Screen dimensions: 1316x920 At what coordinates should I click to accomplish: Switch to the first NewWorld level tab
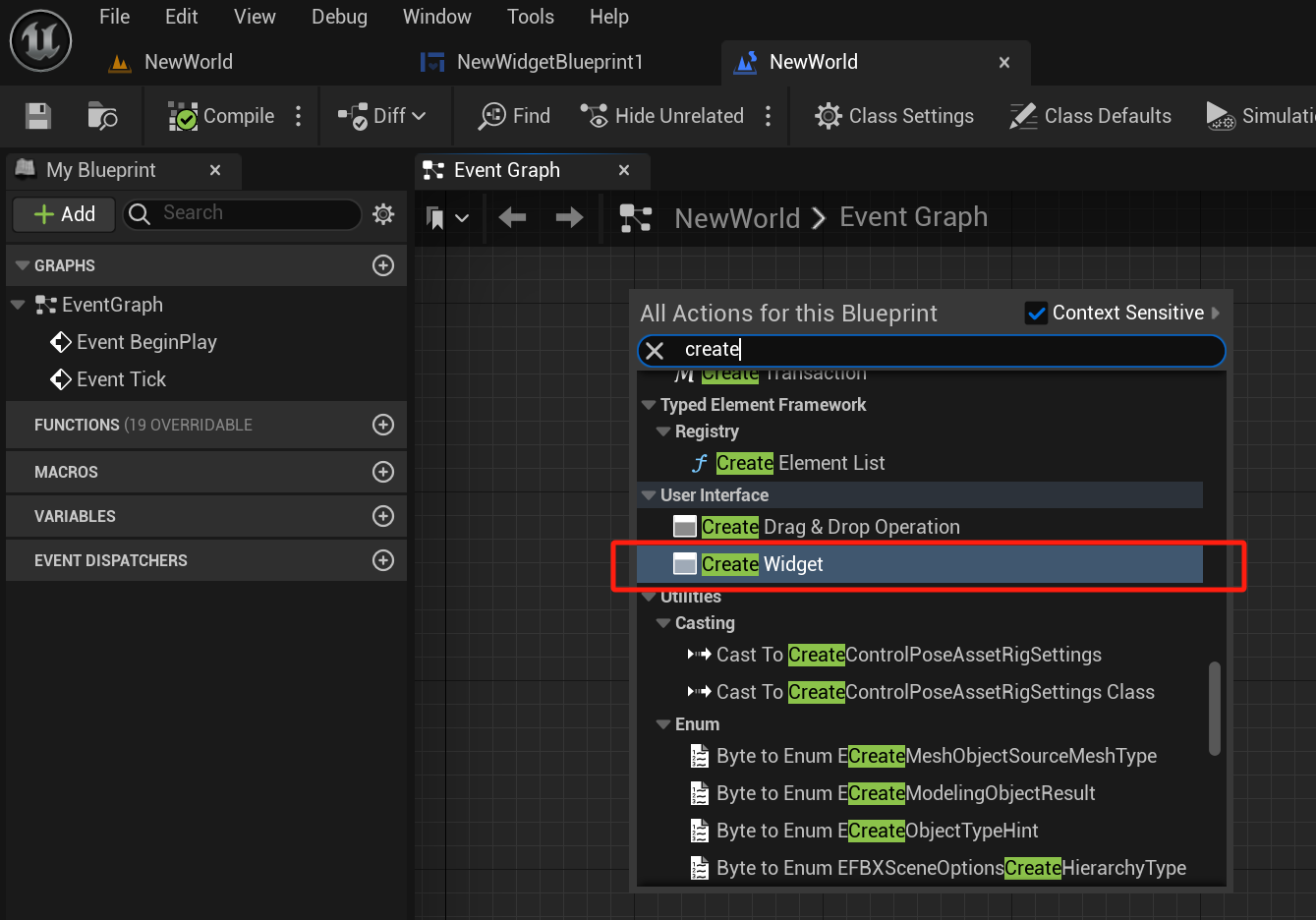pos(171,62)
